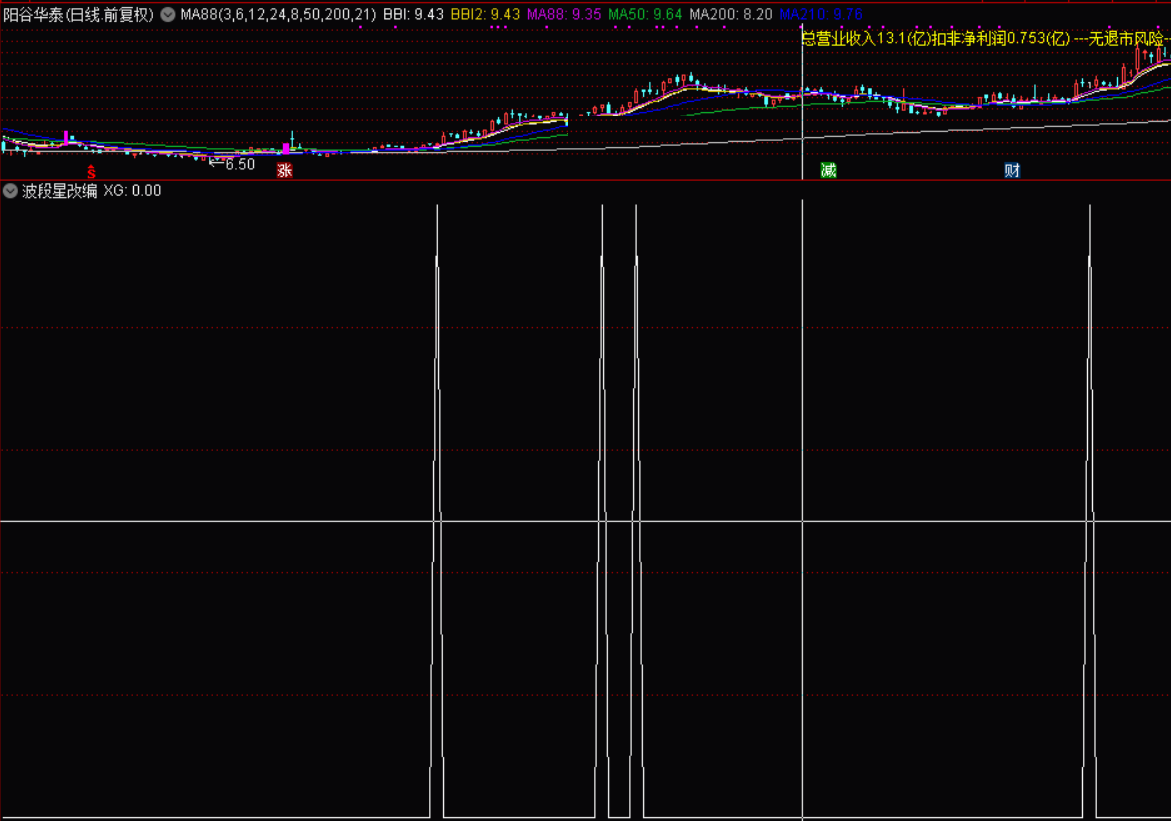Open the main chart indicator dropdown arrow

(x=168, y=14)
